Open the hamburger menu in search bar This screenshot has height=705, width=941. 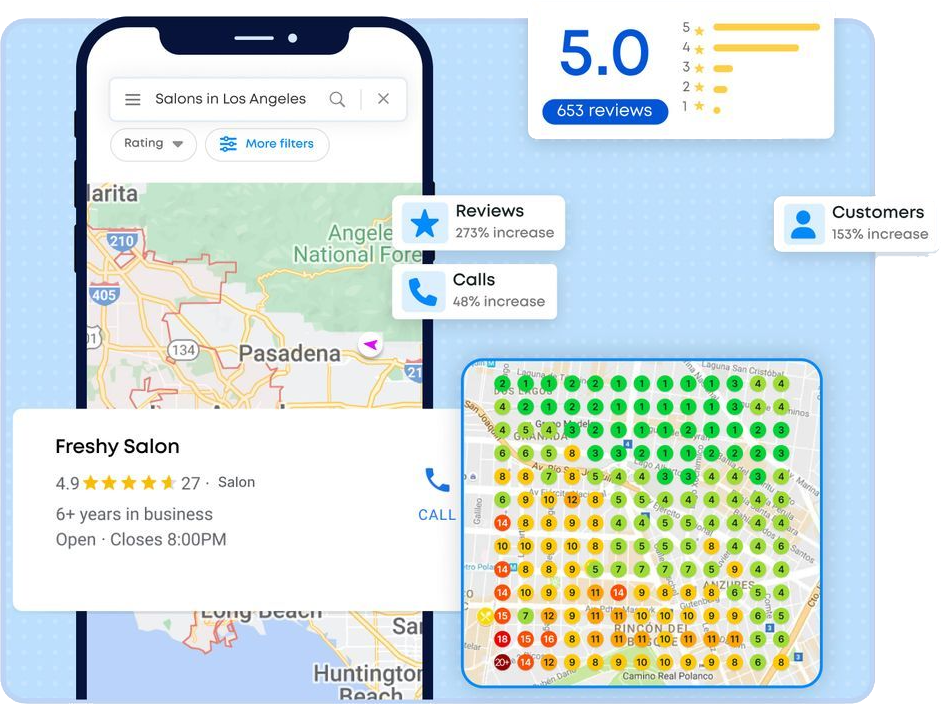click(x=133, y=99)
